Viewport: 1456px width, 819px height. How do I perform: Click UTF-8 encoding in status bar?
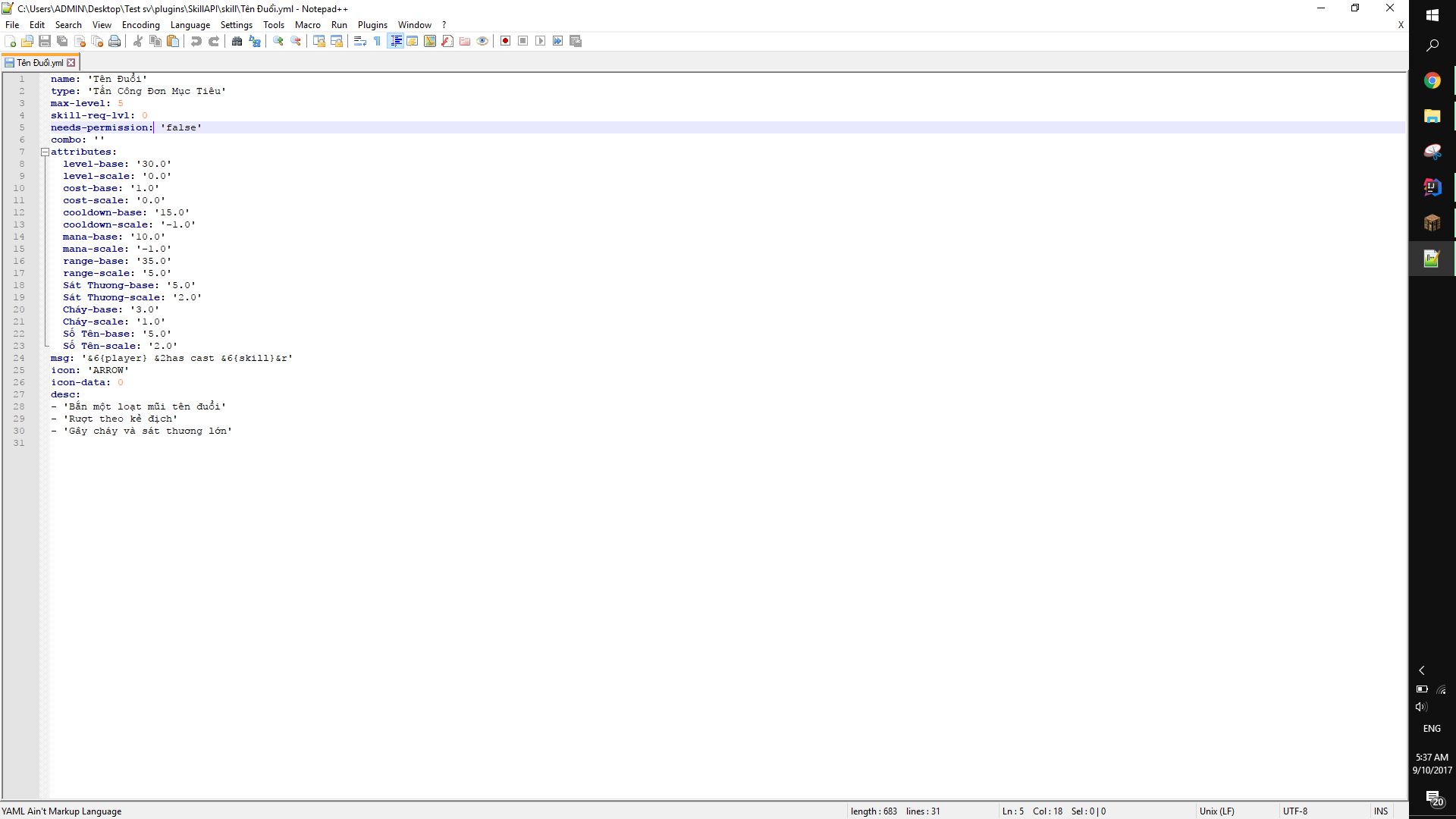1295,811
